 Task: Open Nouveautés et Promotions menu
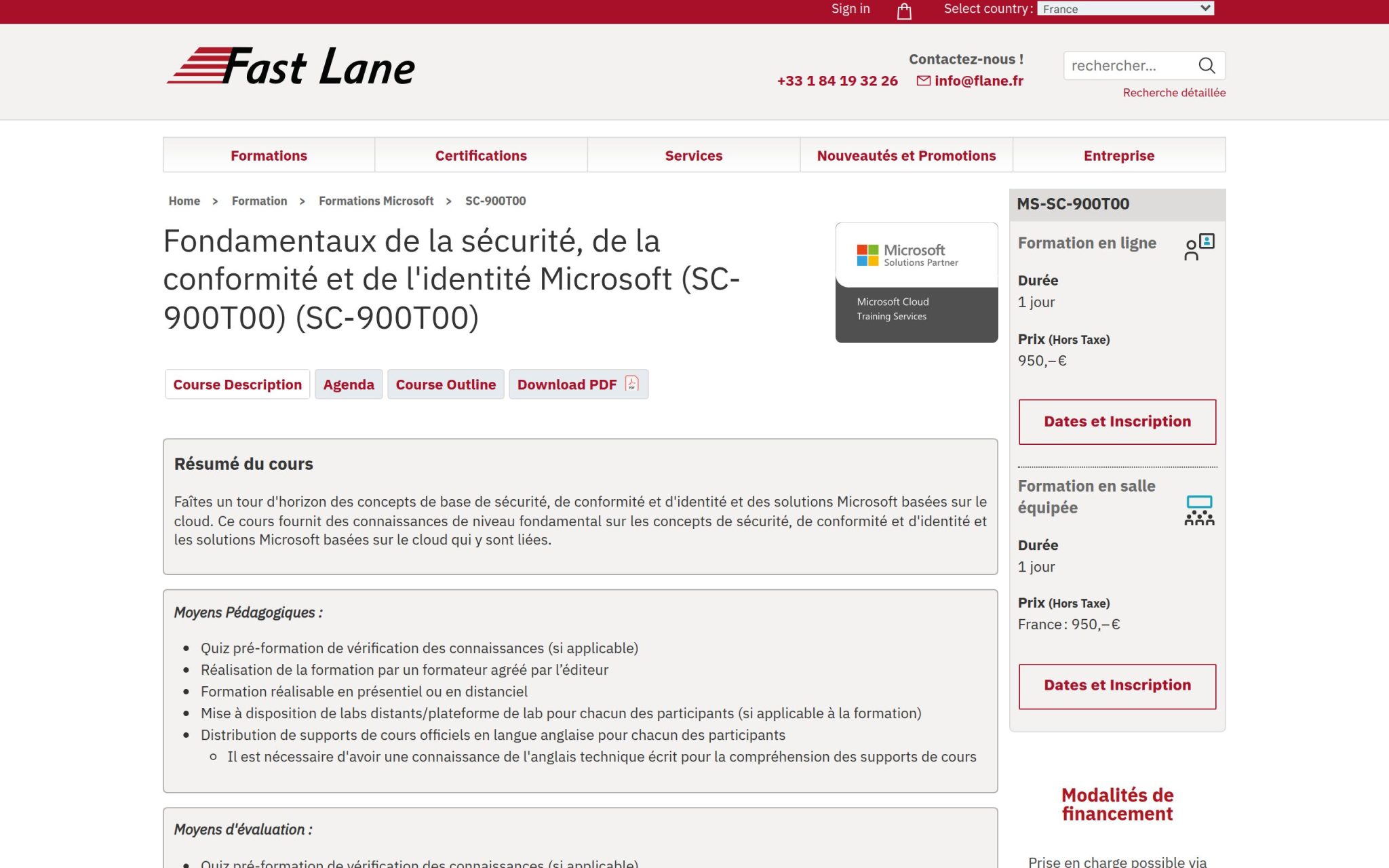[906, 155]
